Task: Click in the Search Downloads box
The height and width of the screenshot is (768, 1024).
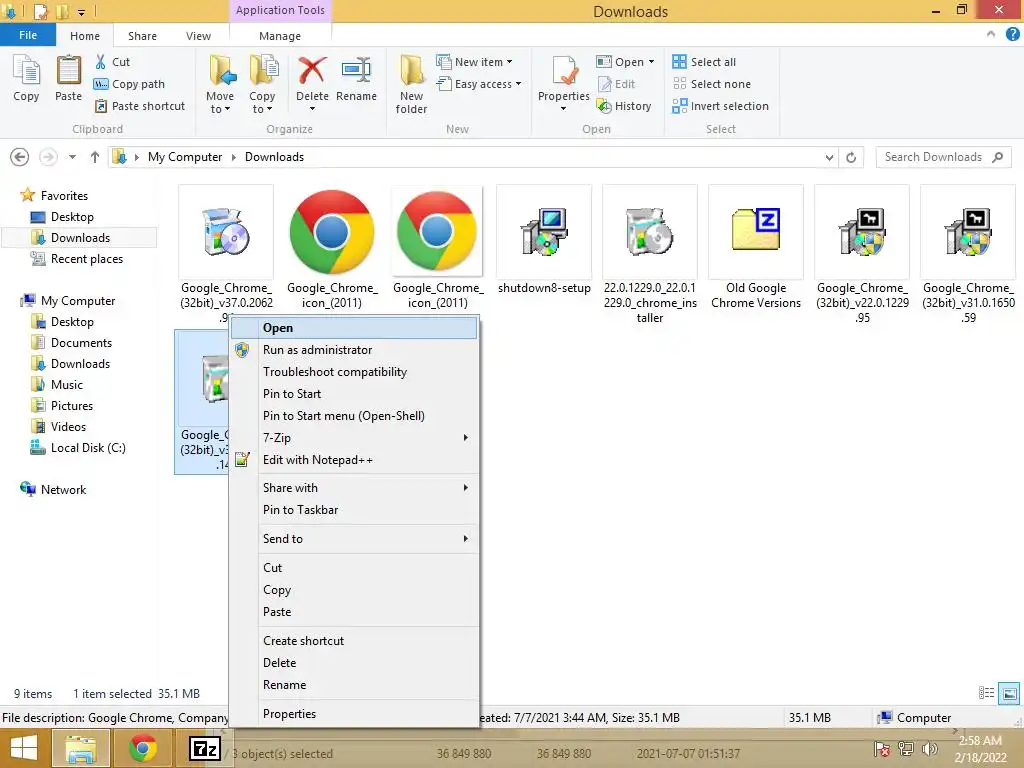Action: tap(943, 157)
